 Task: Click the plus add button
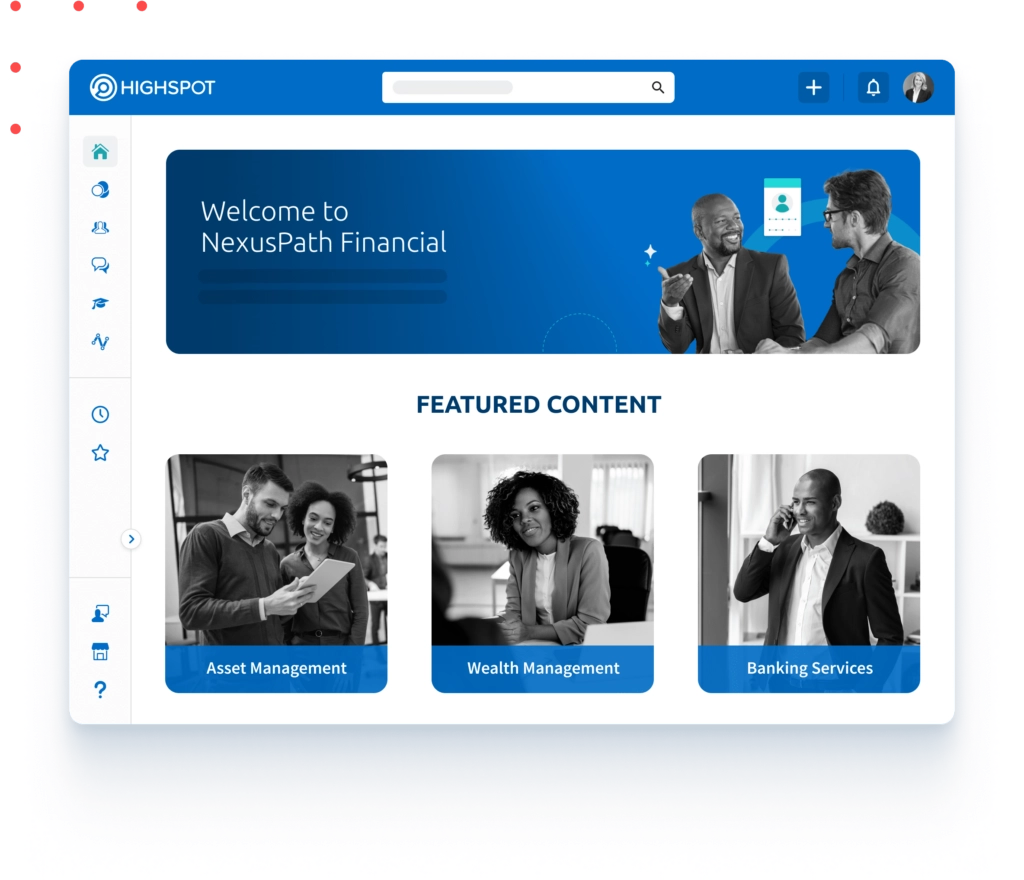814,87
